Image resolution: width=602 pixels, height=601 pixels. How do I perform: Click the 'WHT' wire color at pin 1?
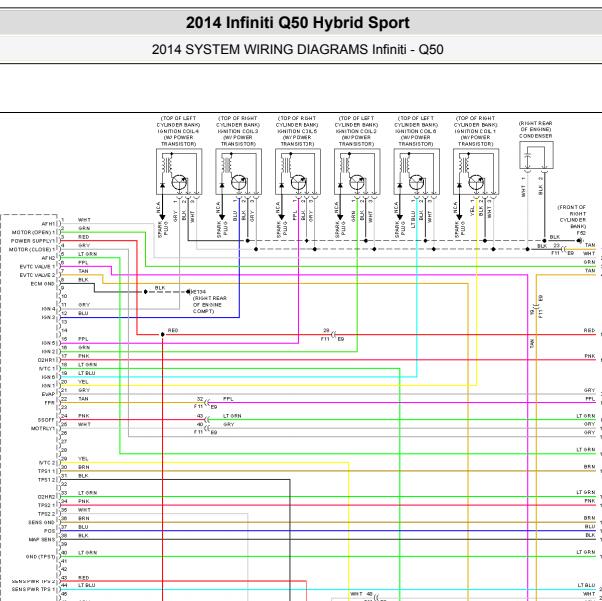click(84, 220)
